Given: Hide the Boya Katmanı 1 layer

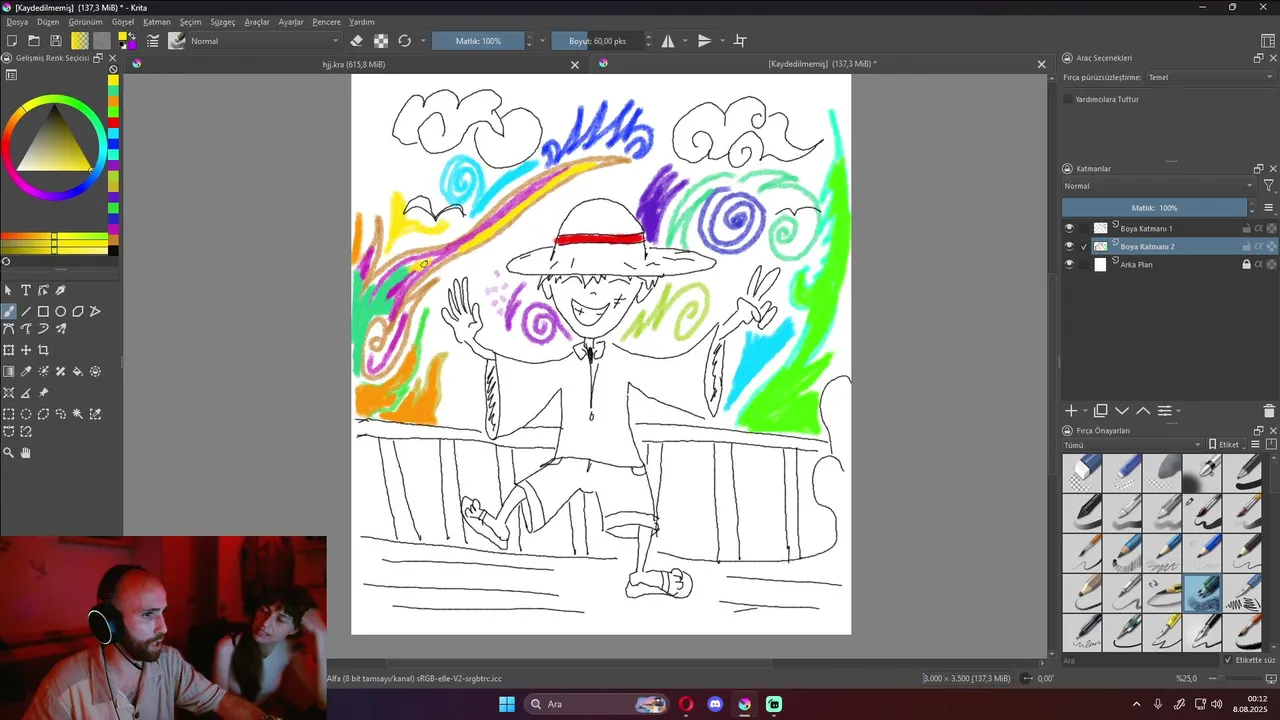Looking at the screenshot, I should point(1069,228).
